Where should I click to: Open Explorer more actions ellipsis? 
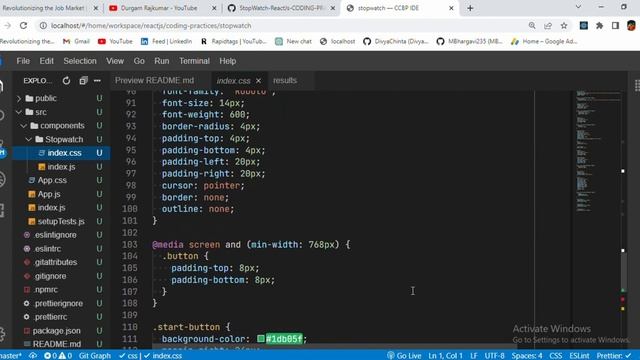click(x=97, y=81)
